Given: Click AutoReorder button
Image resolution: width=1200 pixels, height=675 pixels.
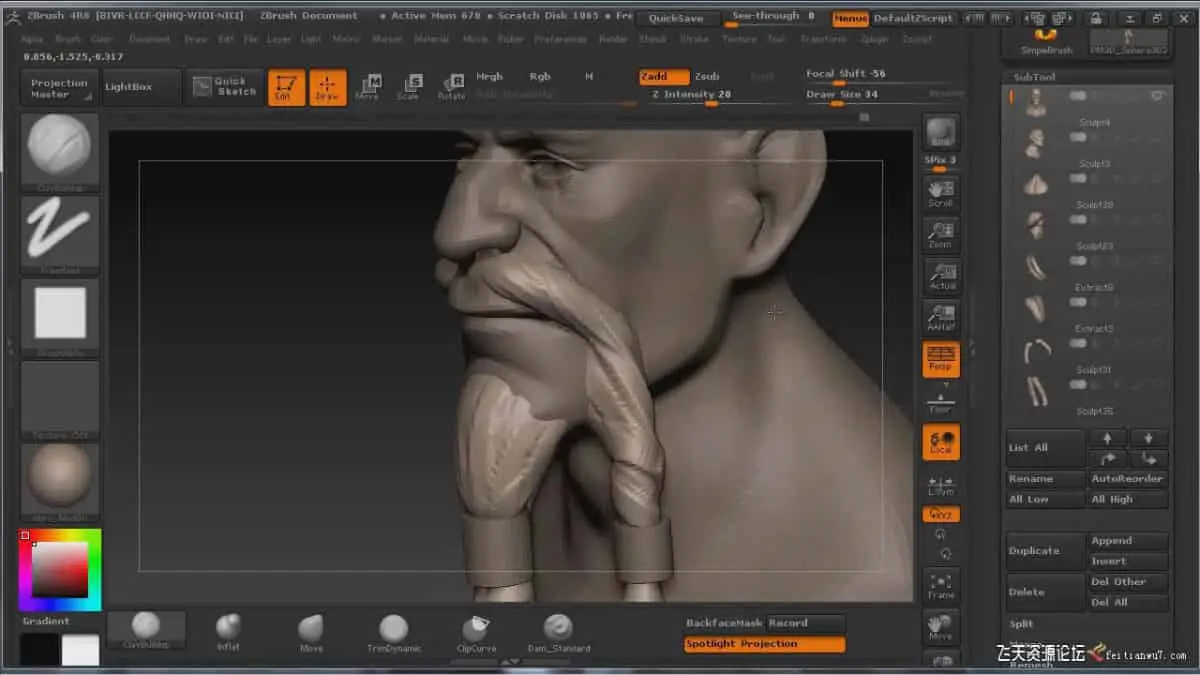Looking at the screenshot, I should tap(1129, 479).
